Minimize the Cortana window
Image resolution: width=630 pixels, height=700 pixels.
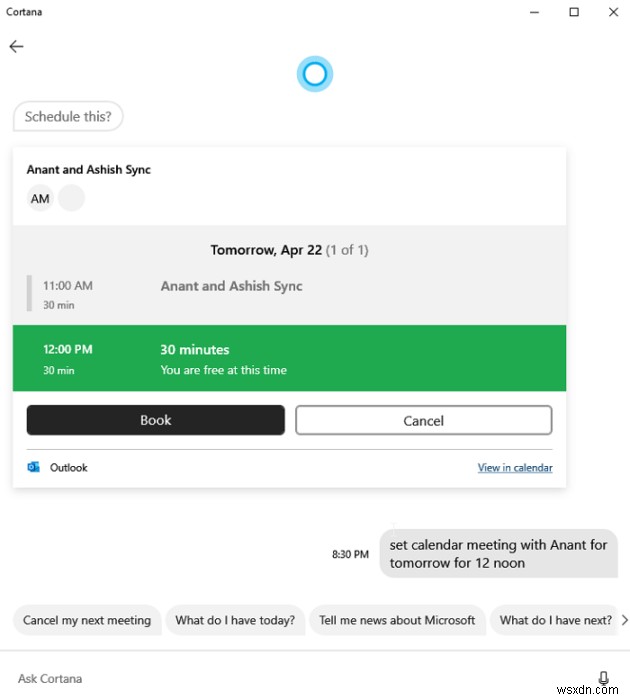(534, 12)
